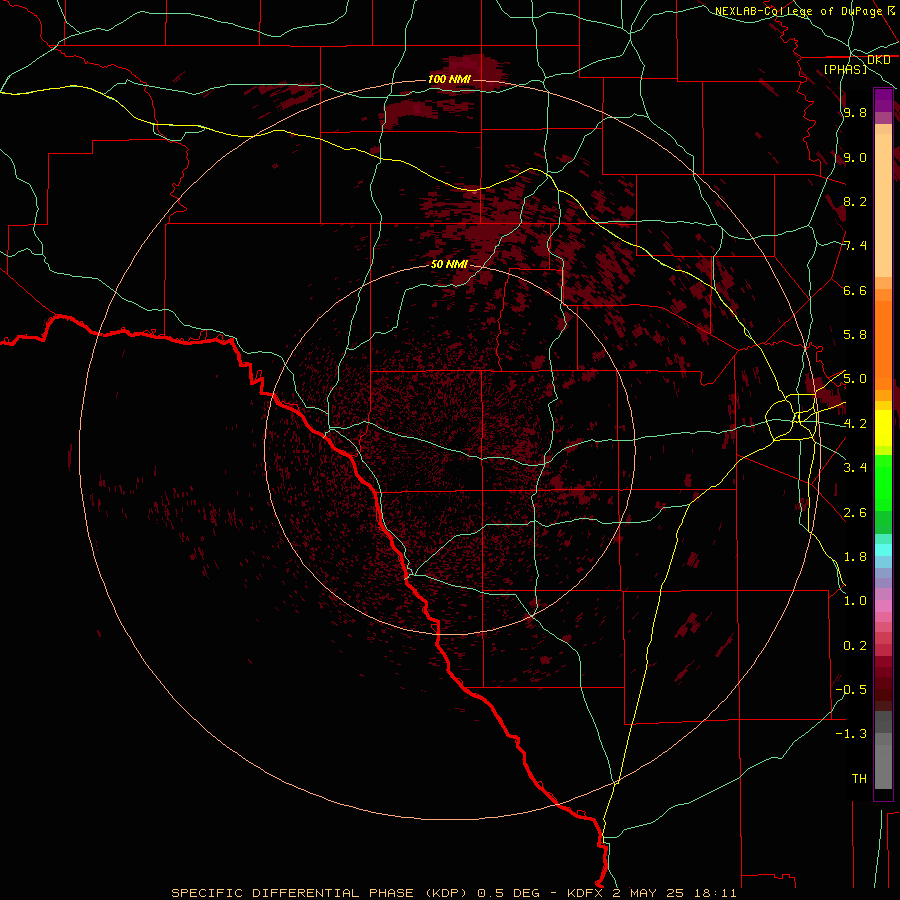
Task: Pick the bright green swatch in color bar
Action: coord(883,482)
